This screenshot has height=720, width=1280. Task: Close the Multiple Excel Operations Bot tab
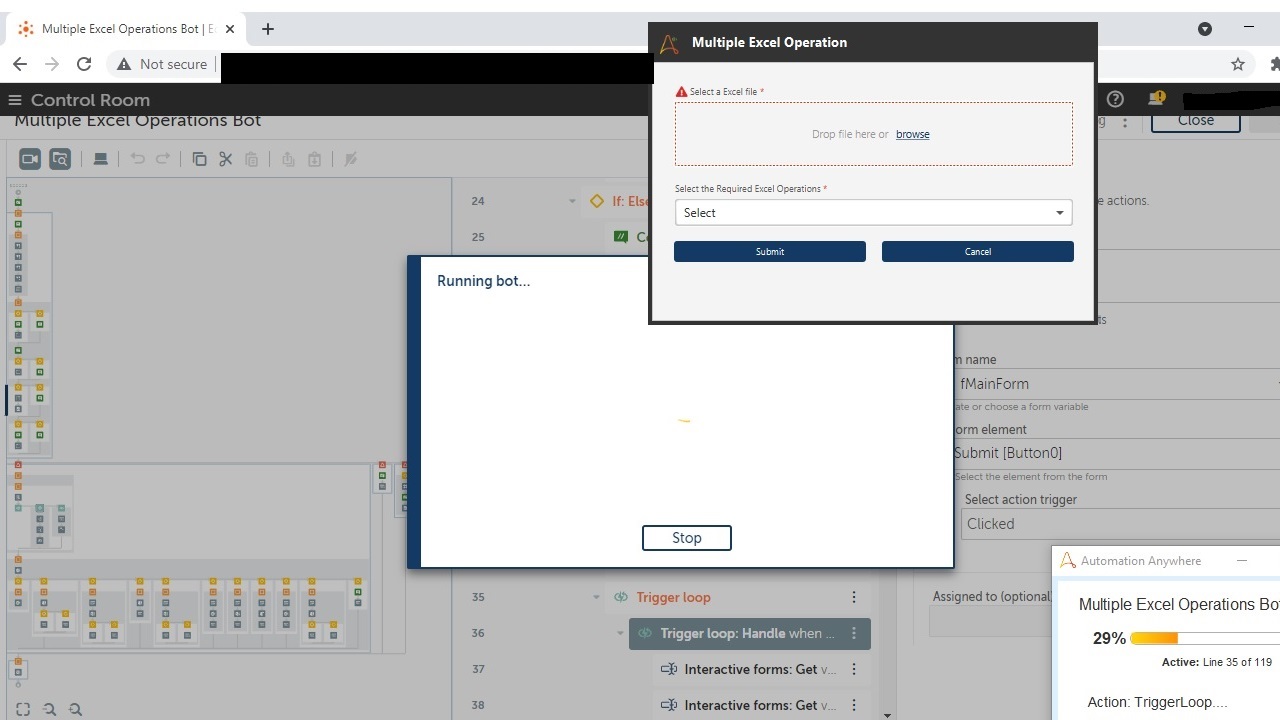click(x=230, y=29)
